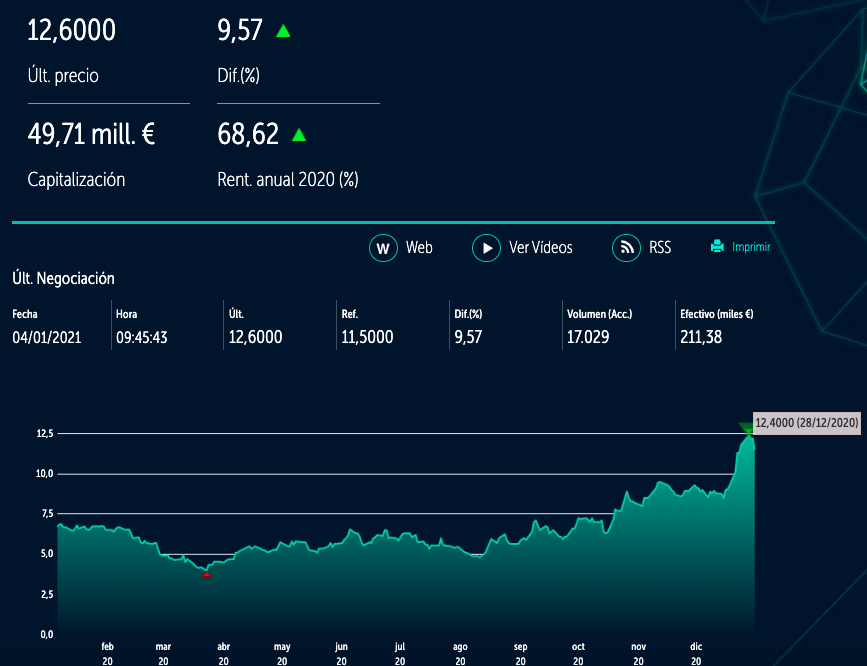Screen dimensions: 867x666
Task: Click green up arrow beside 68,62
Action: point(299,134)
